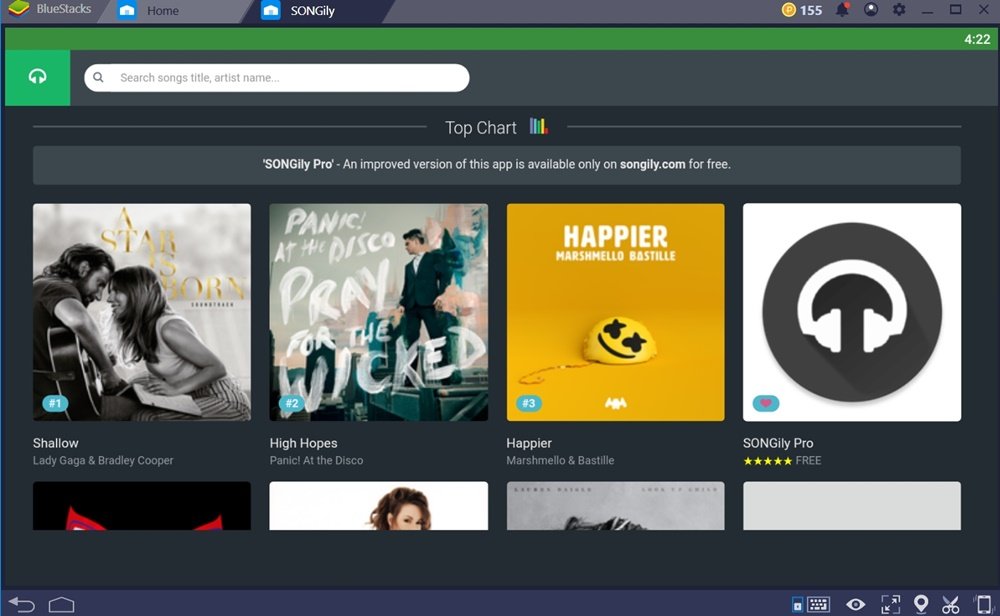Open the woman portrait album thumbnail
This screenshot has width=1000, height=616.
click(x=379, y=506)
